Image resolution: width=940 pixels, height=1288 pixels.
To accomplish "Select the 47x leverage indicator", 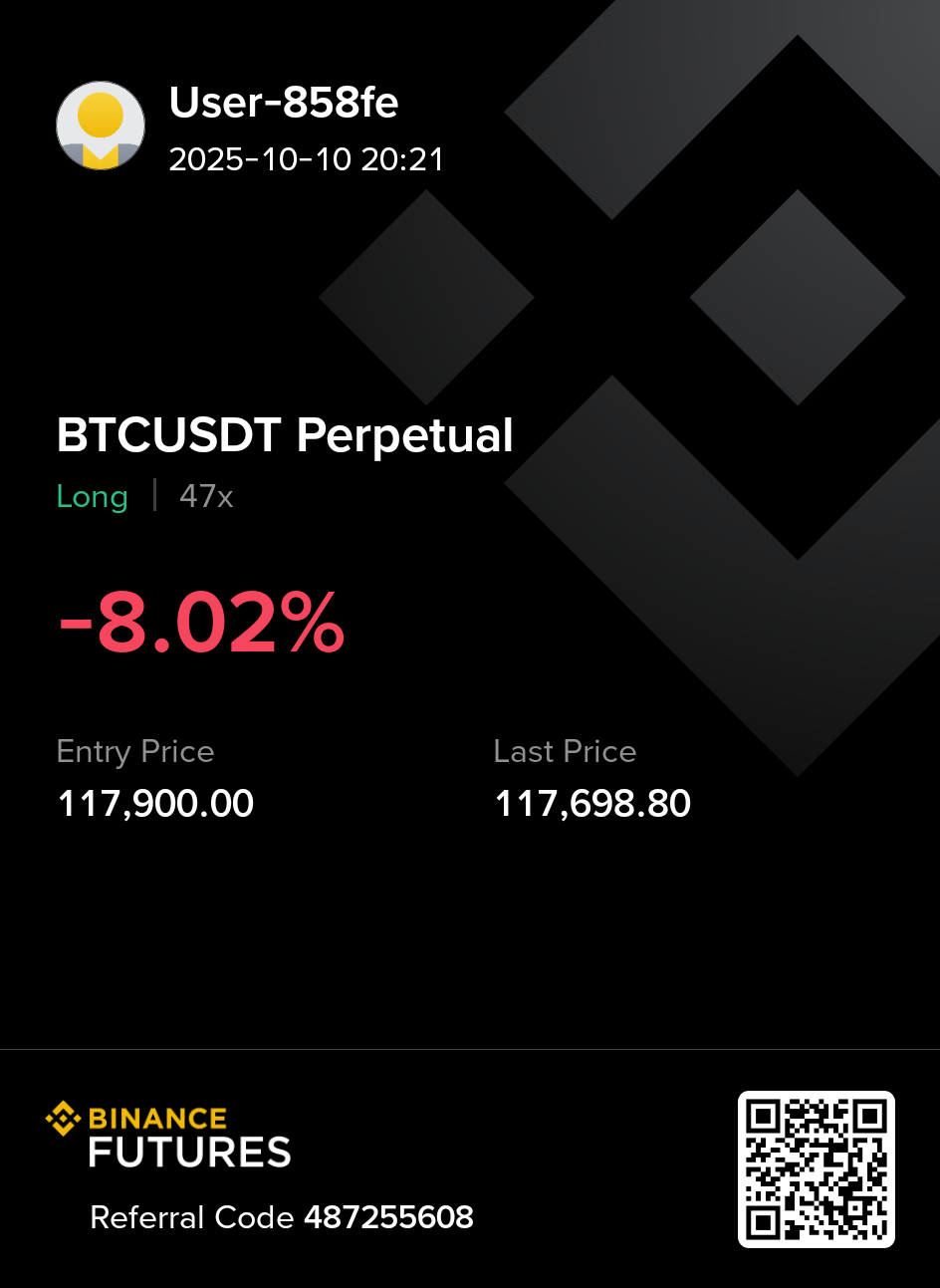I will point(206,496).
